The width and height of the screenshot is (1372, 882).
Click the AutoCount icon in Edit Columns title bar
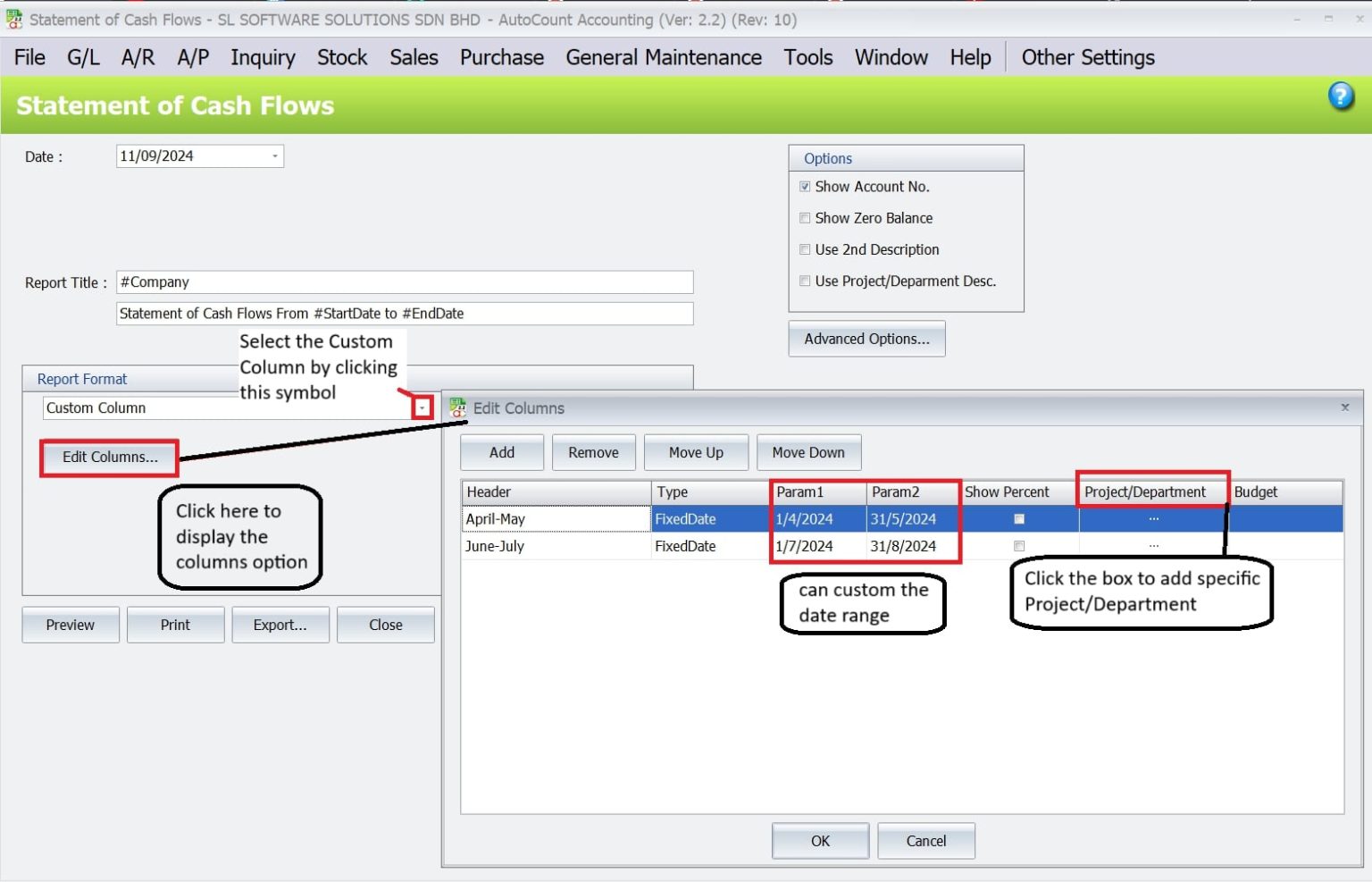click(x=458, y=407)
